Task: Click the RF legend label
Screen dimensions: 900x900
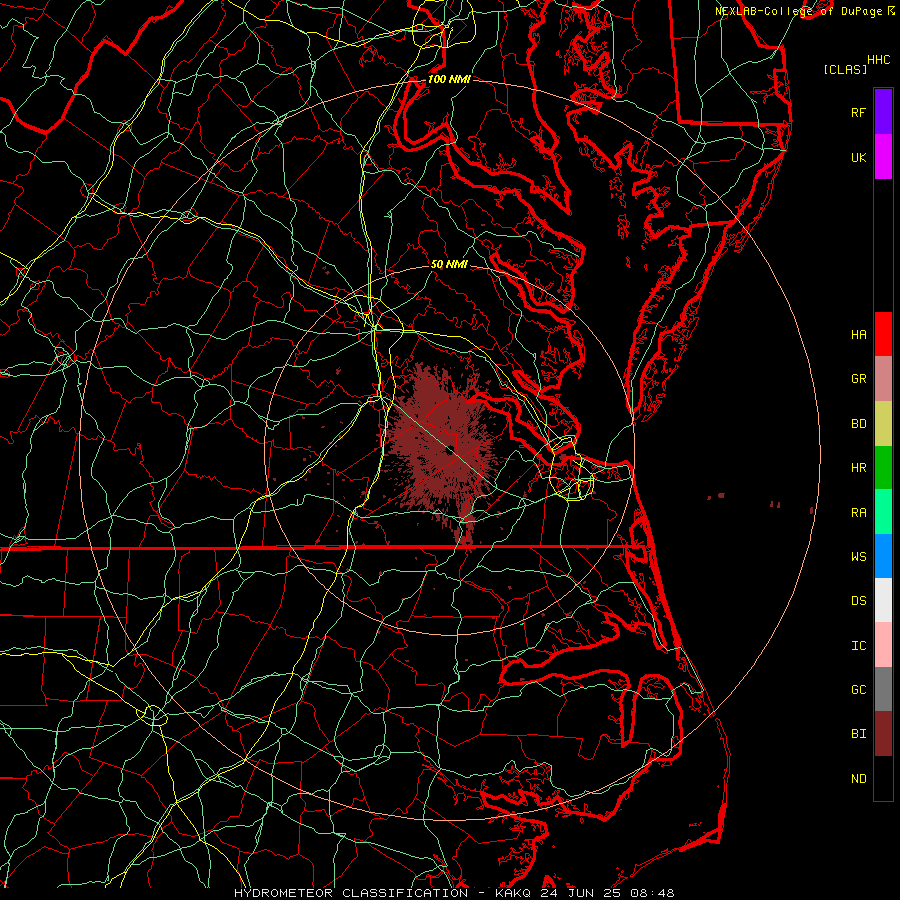Action: pos(858,112)
